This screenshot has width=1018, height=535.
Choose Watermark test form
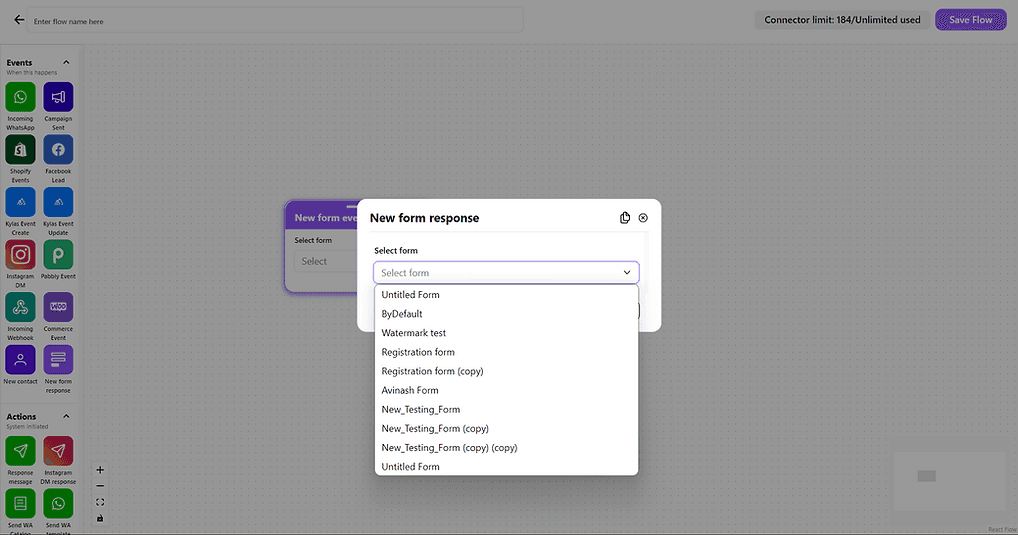pyautogui.click(x=506, y=333)
